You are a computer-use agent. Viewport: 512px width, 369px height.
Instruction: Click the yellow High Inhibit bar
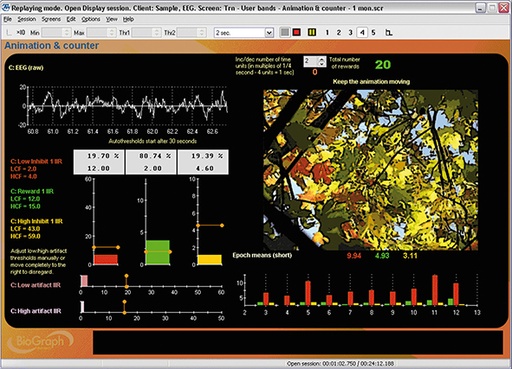210,260
